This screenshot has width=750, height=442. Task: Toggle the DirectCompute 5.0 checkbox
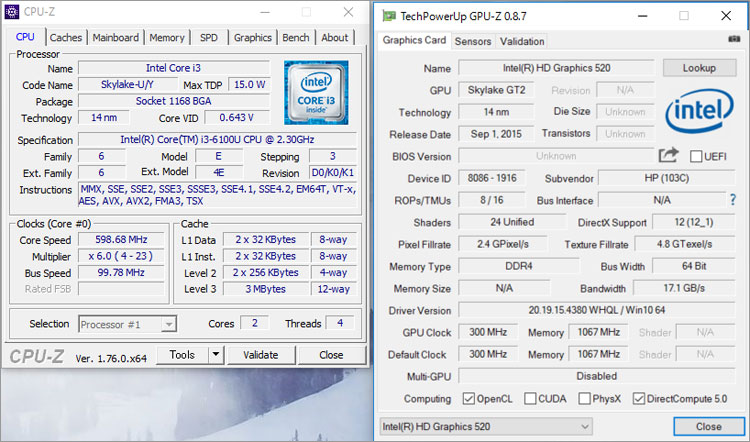pos(639,398)
